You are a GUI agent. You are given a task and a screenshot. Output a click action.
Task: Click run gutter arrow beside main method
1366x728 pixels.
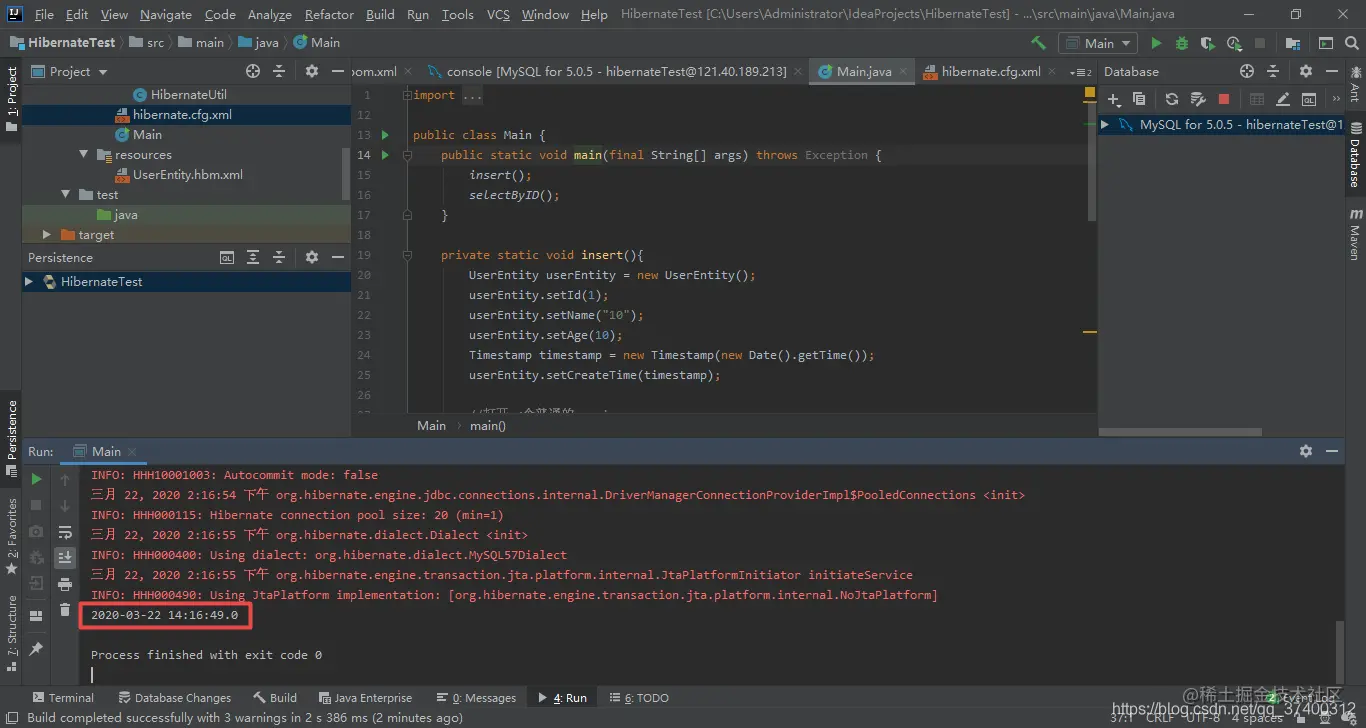(385, 155)
